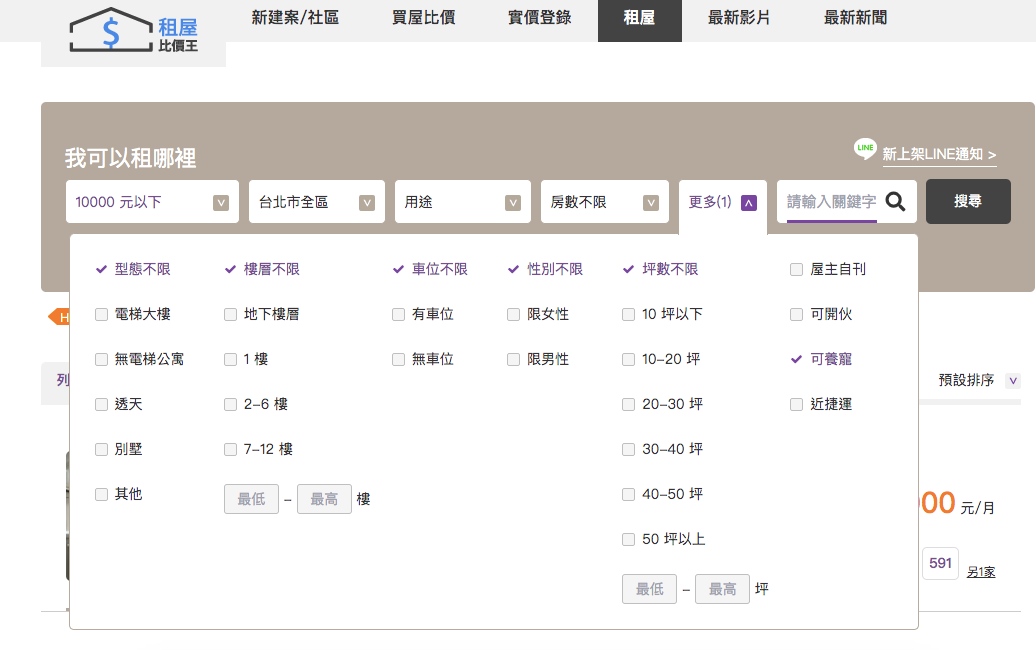1036x650 pixels.
Task: Follow the 新上架LINE通知 link
Action: (939, 155)
